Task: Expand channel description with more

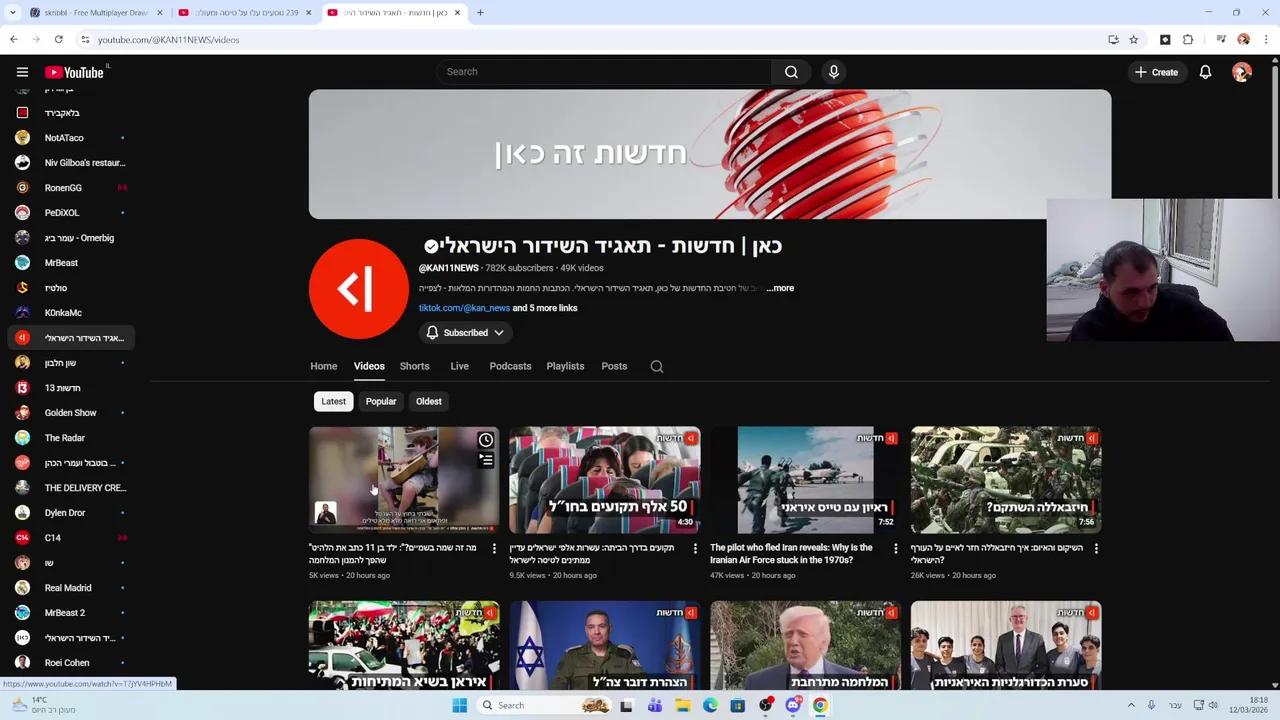Action: [x=780, y=288]
